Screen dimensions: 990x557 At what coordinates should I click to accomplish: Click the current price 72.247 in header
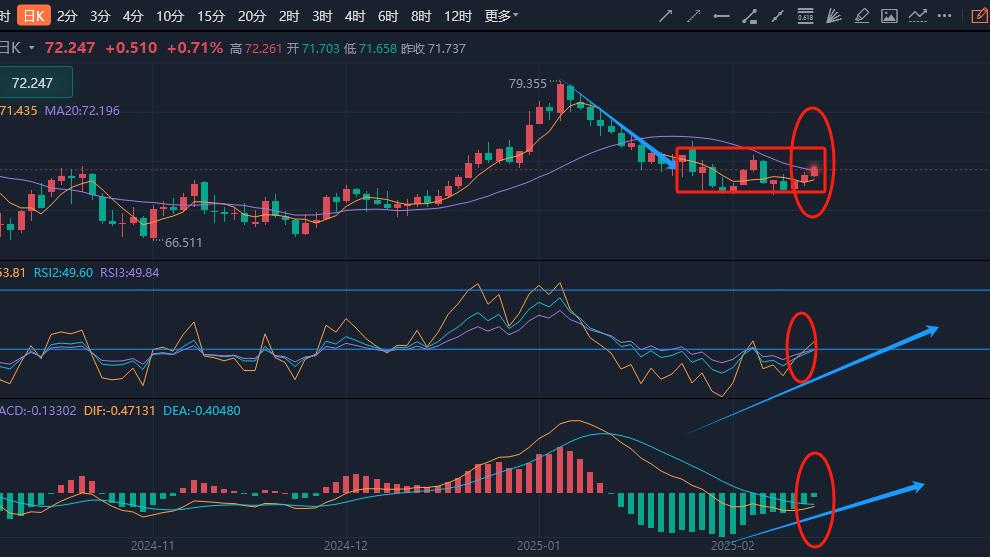(69, 48)
